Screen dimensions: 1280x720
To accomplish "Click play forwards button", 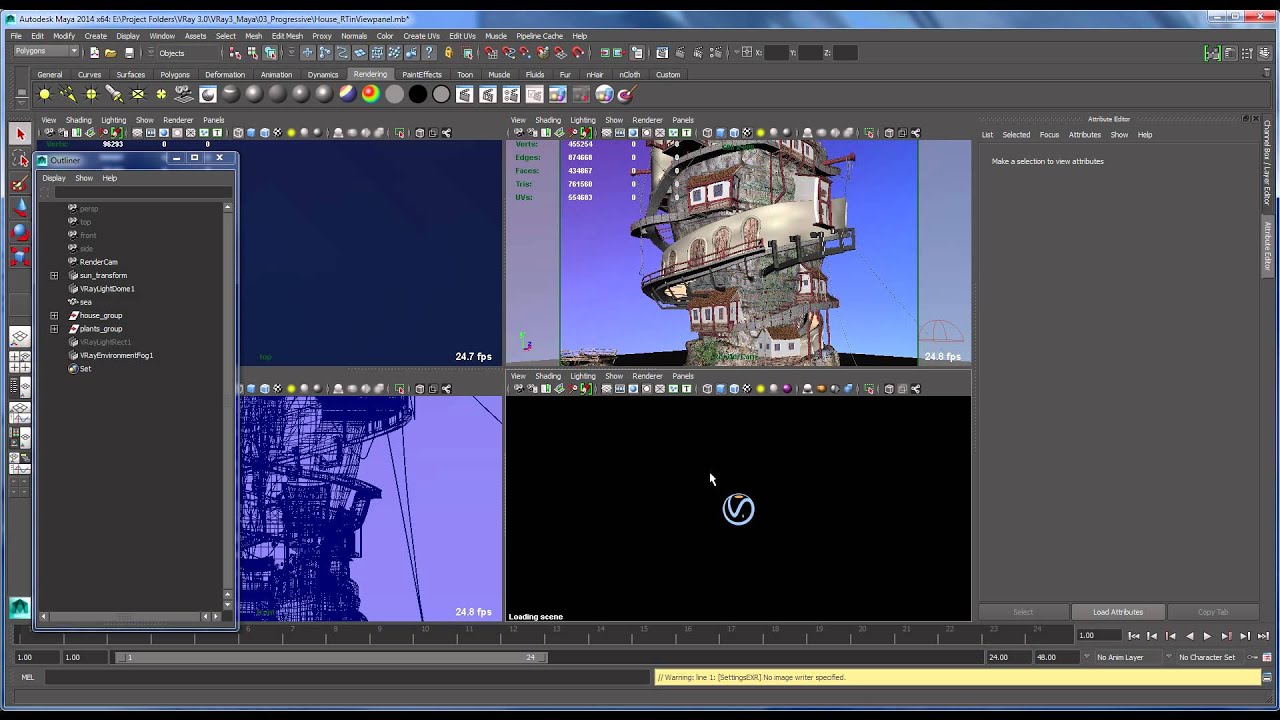I will (1207, 635).
